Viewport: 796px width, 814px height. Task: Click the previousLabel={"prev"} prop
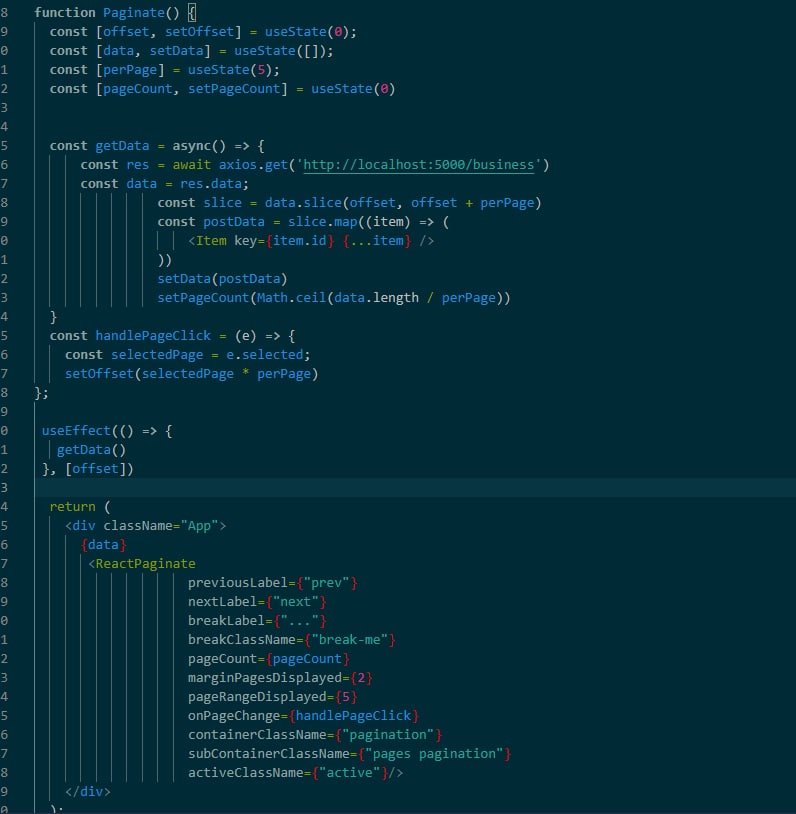pos(273,583)
